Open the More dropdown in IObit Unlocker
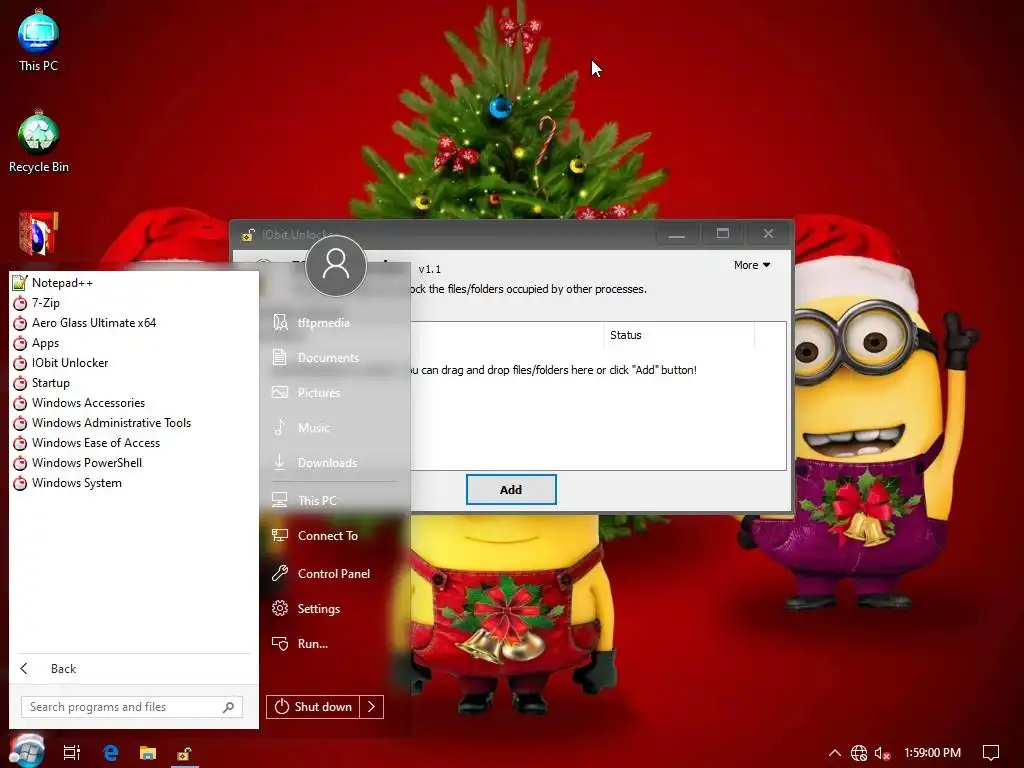 (752, 265)
